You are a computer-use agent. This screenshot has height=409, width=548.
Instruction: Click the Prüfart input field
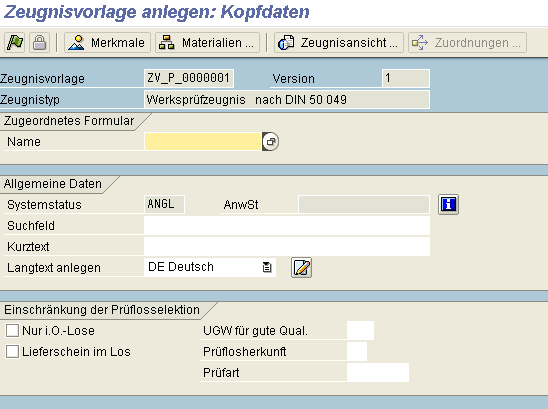(378, 372)
